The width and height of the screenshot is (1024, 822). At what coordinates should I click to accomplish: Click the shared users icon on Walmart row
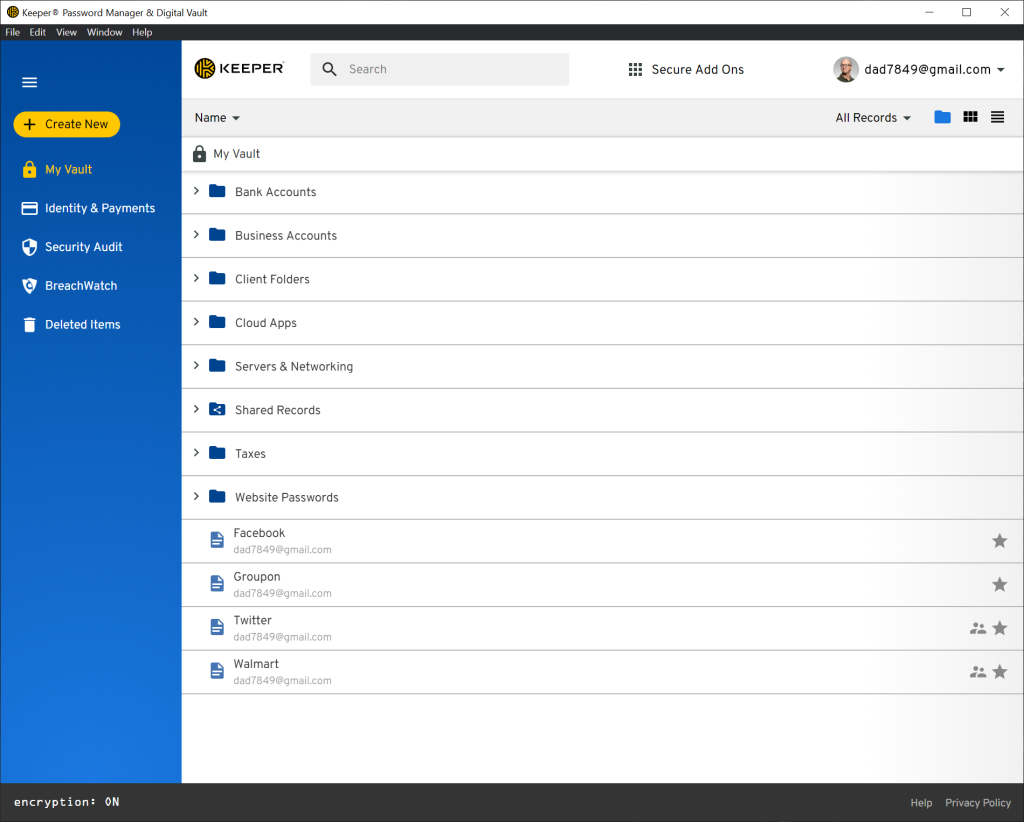point(978,671)
